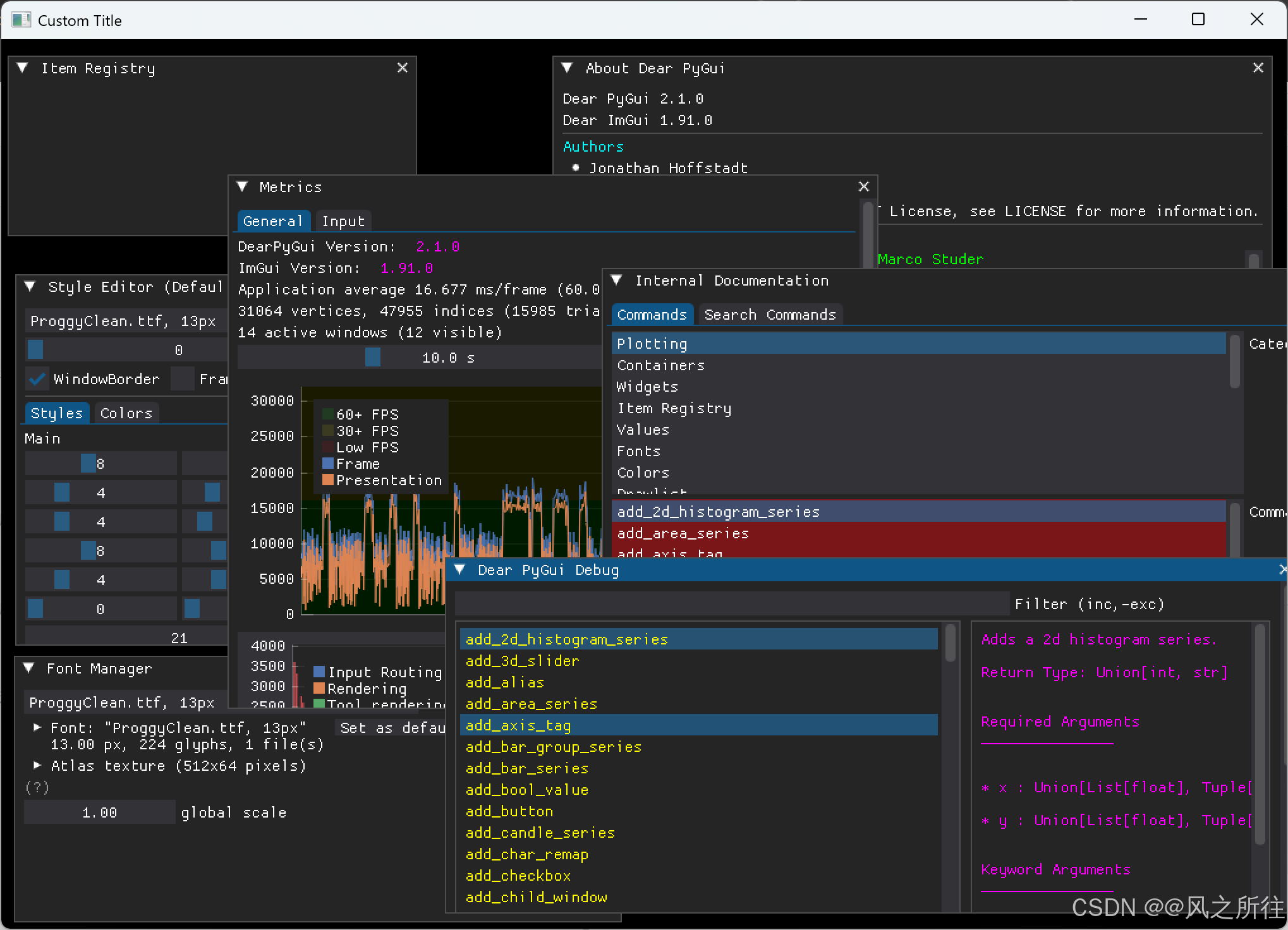
Task: Maximize the Custom Title window
Action: (x=1198, y=20)
